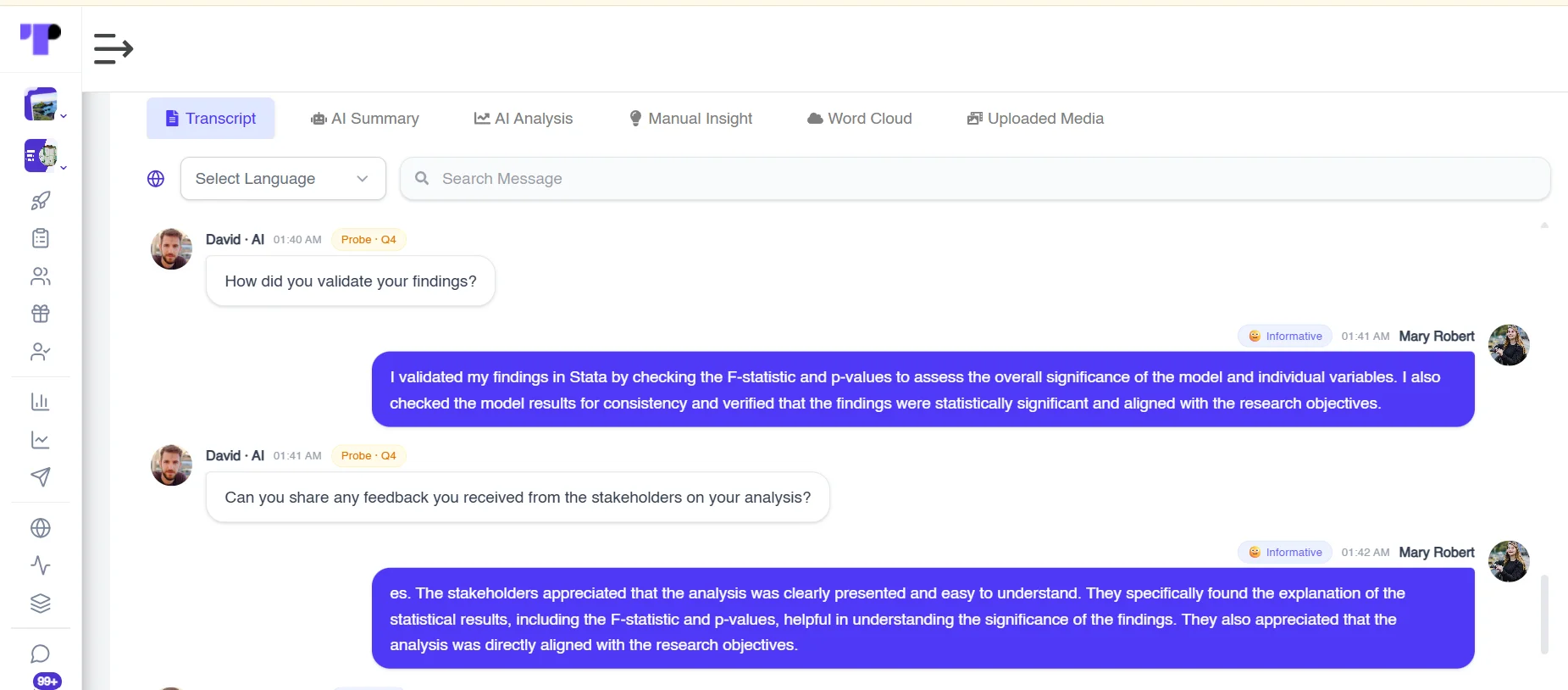Open the Uploaded Media tab
1568x690 pixels.
click(x=1035, y=119)
